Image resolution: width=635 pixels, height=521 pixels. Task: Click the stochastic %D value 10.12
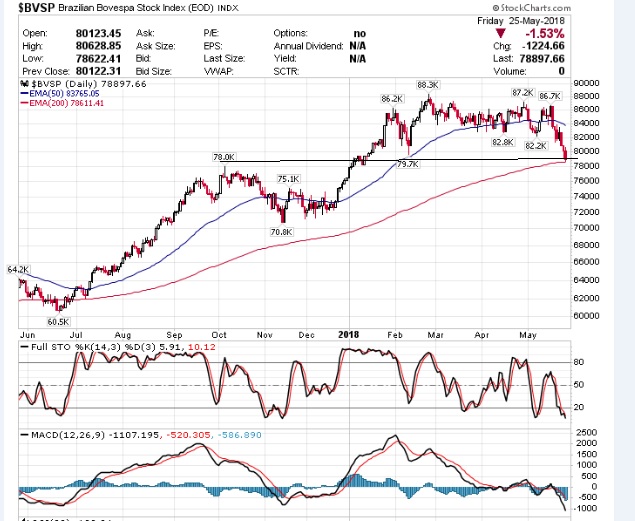tap(202, 347)
